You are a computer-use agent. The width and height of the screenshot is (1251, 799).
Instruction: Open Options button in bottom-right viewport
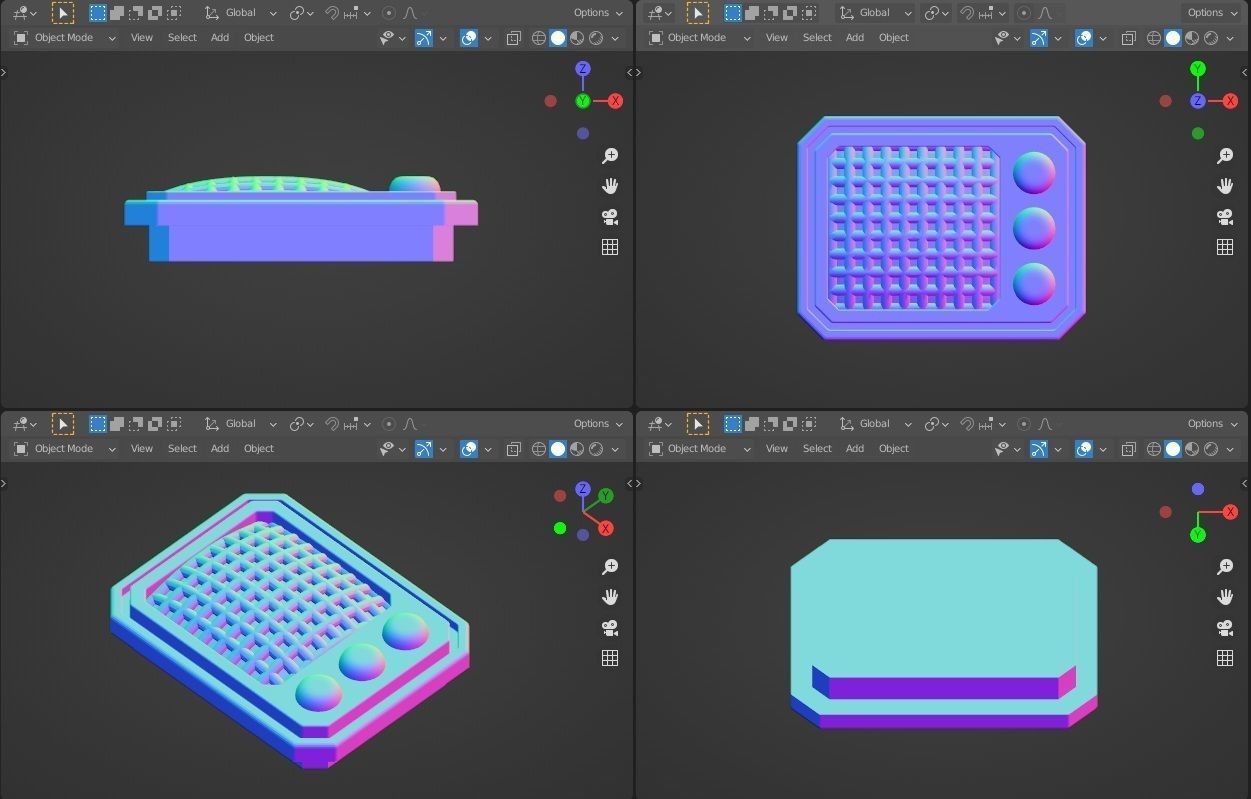1212,424
